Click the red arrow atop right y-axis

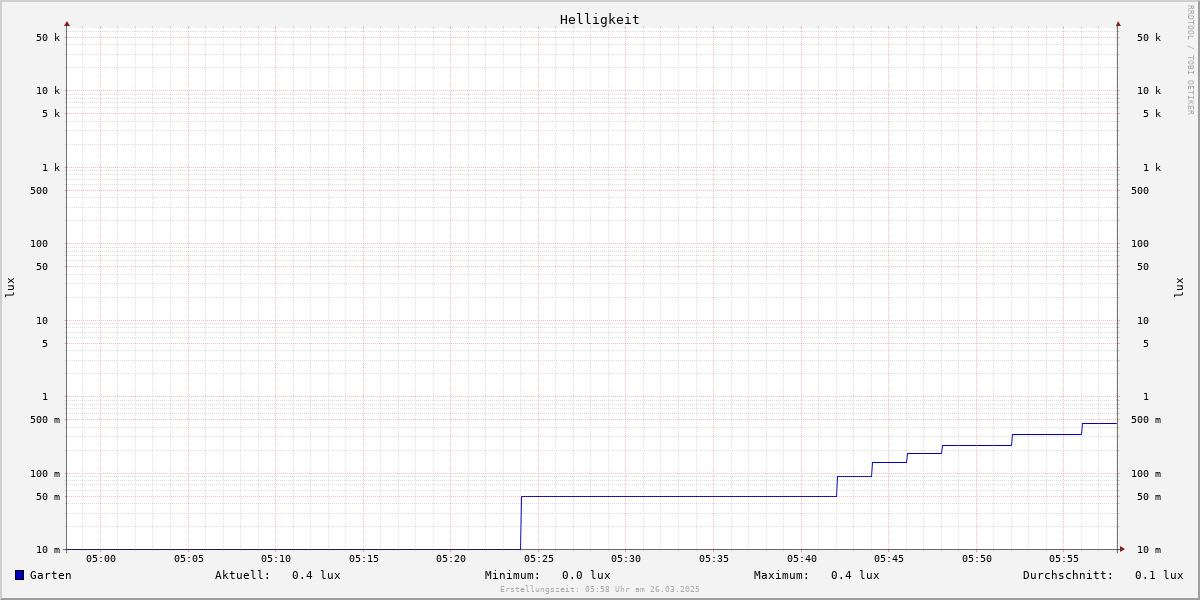(1118, 23)
